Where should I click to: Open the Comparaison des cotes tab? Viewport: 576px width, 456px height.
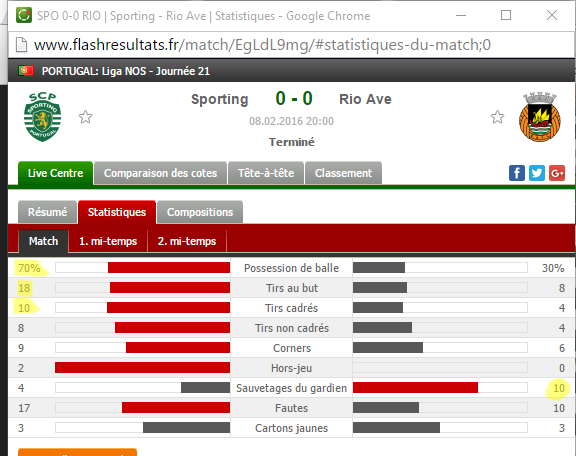(x=161, y=173)
